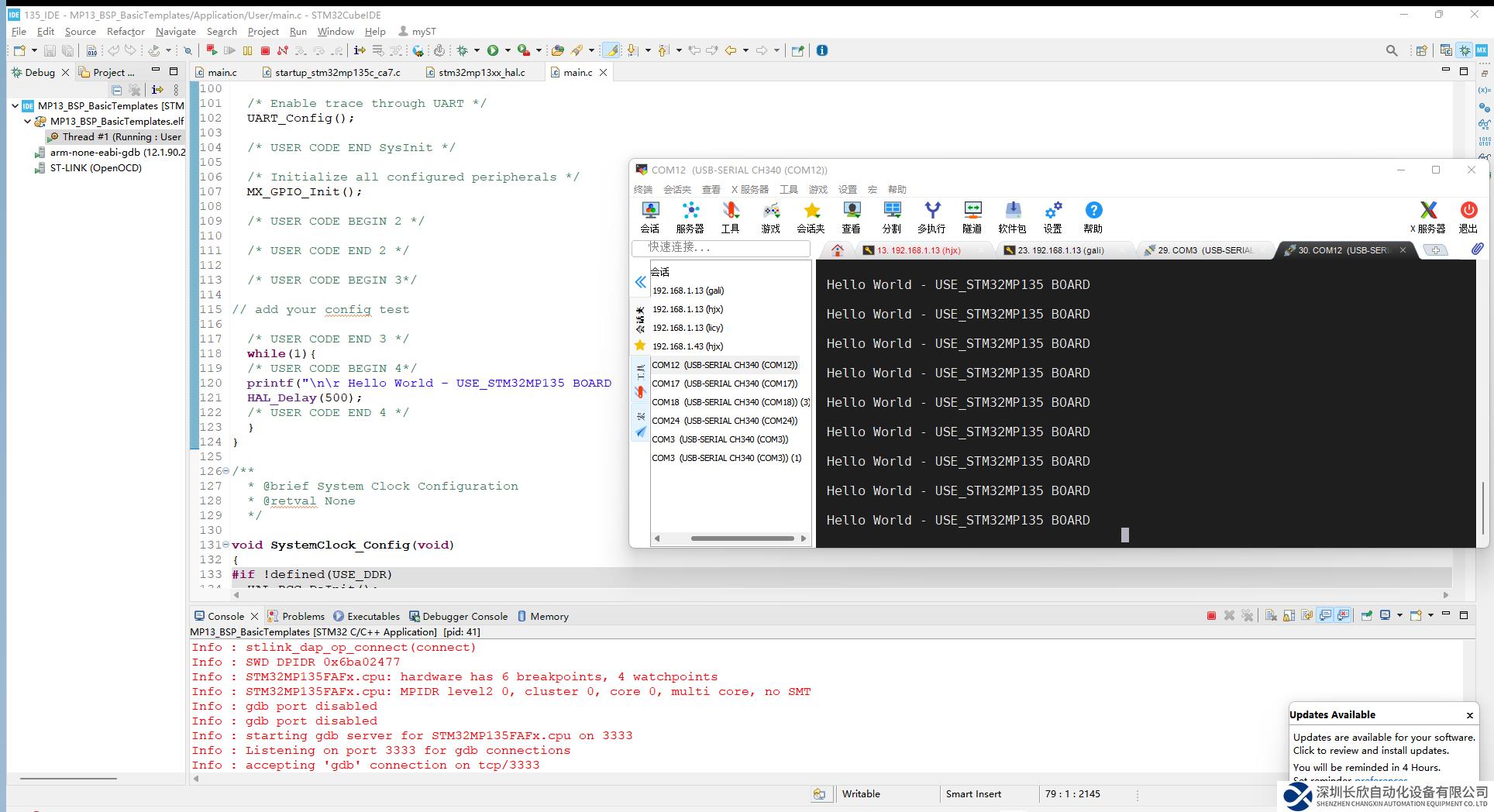Close the Updates Available notification
The image size is (1494, 812).
(1469, 715)
